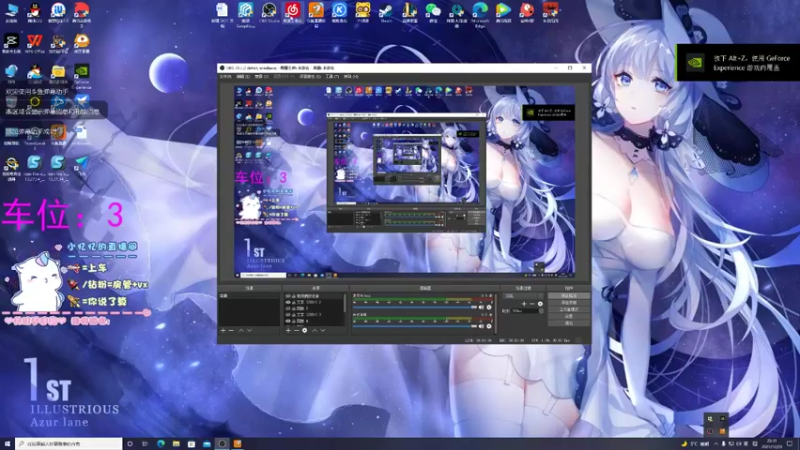Open the blue K music player icon
The width and height of the screenshot is (800, 450).
339,11
